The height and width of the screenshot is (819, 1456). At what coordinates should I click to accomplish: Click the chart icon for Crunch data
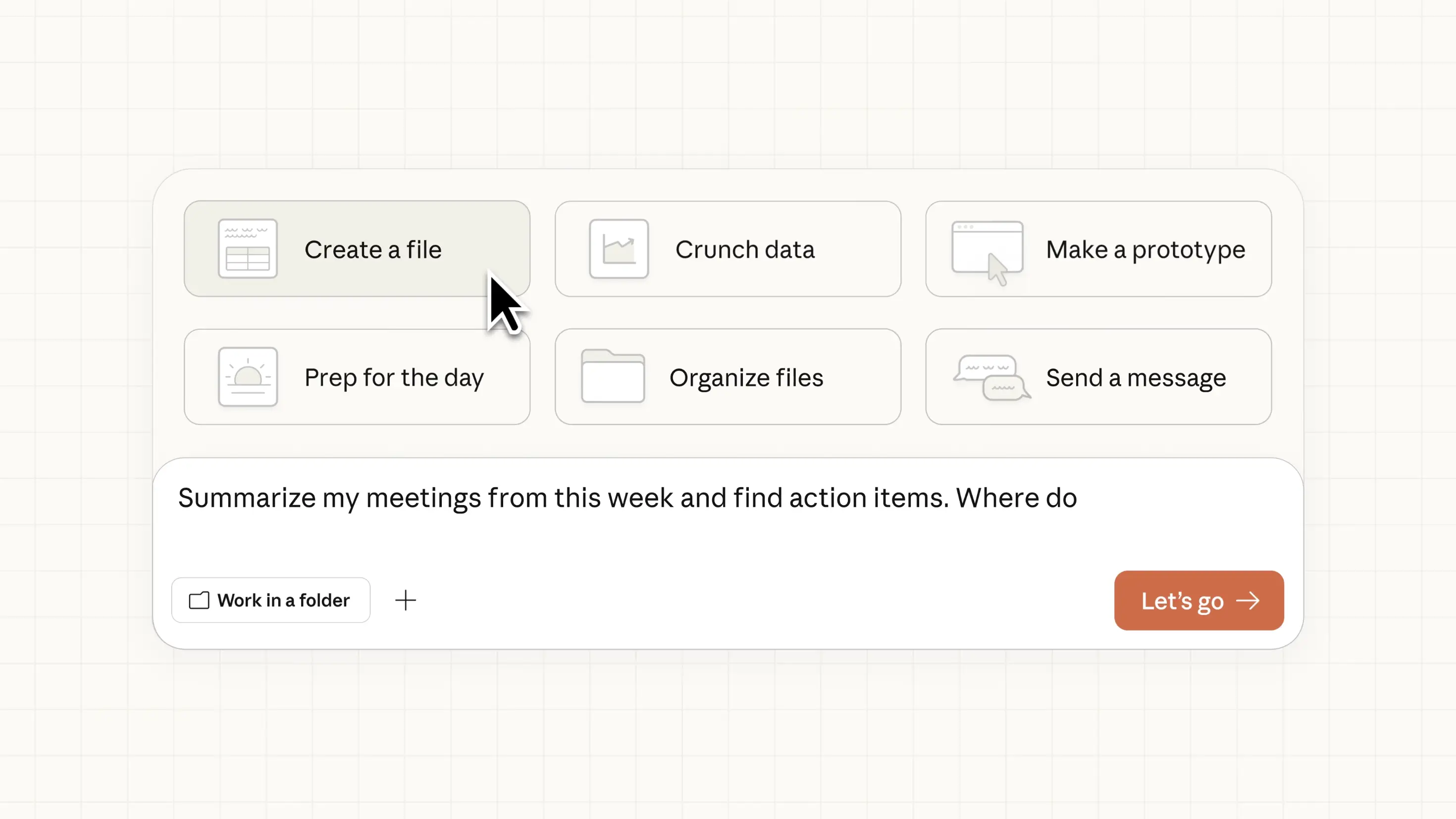point(620,249)
